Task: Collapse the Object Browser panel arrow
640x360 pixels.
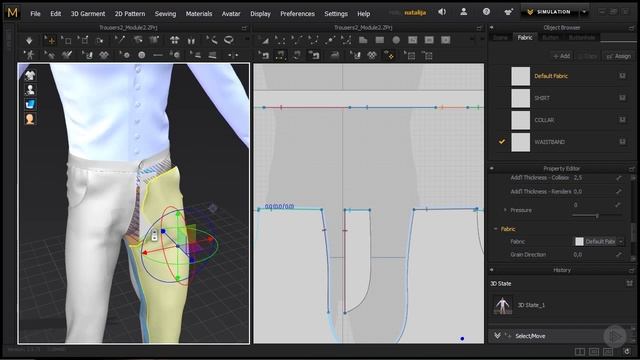Action: [491, 27]
